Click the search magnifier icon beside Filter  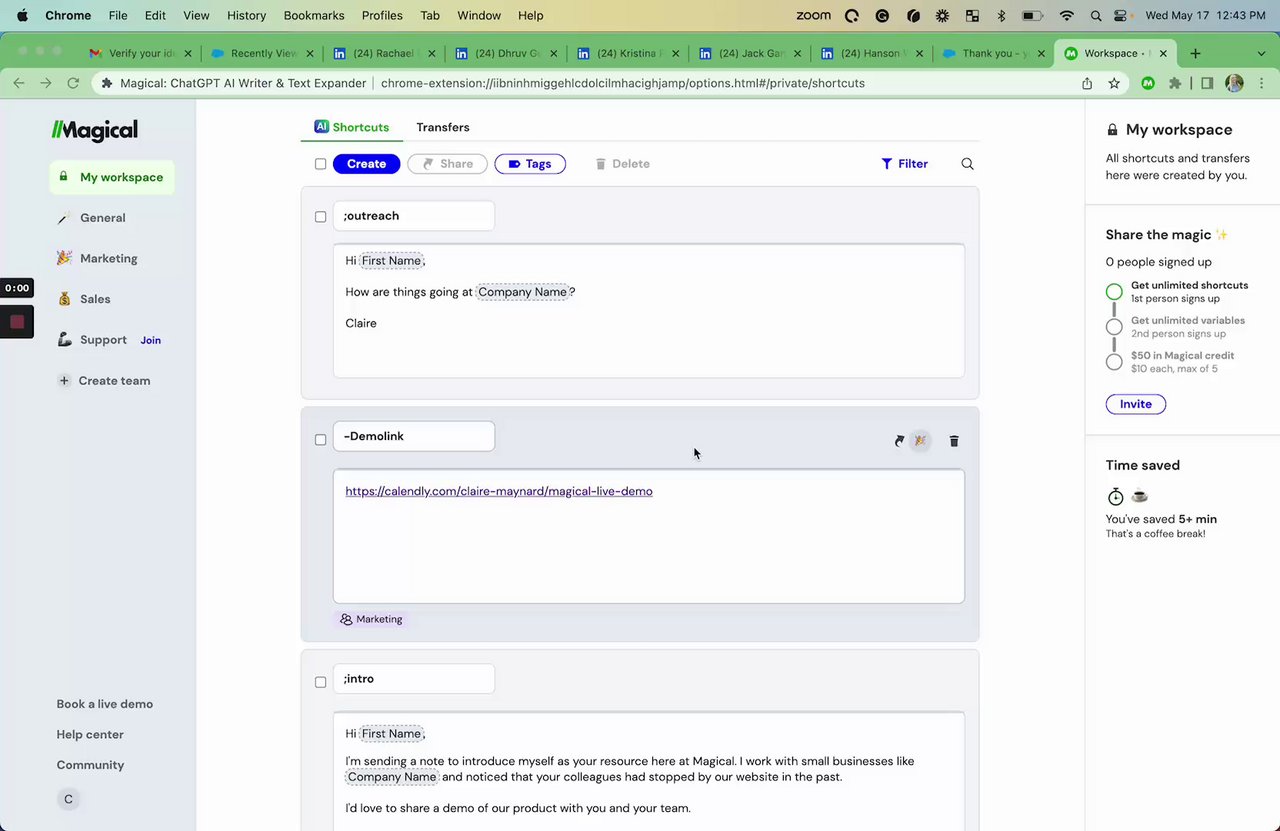tap(967, 164)
